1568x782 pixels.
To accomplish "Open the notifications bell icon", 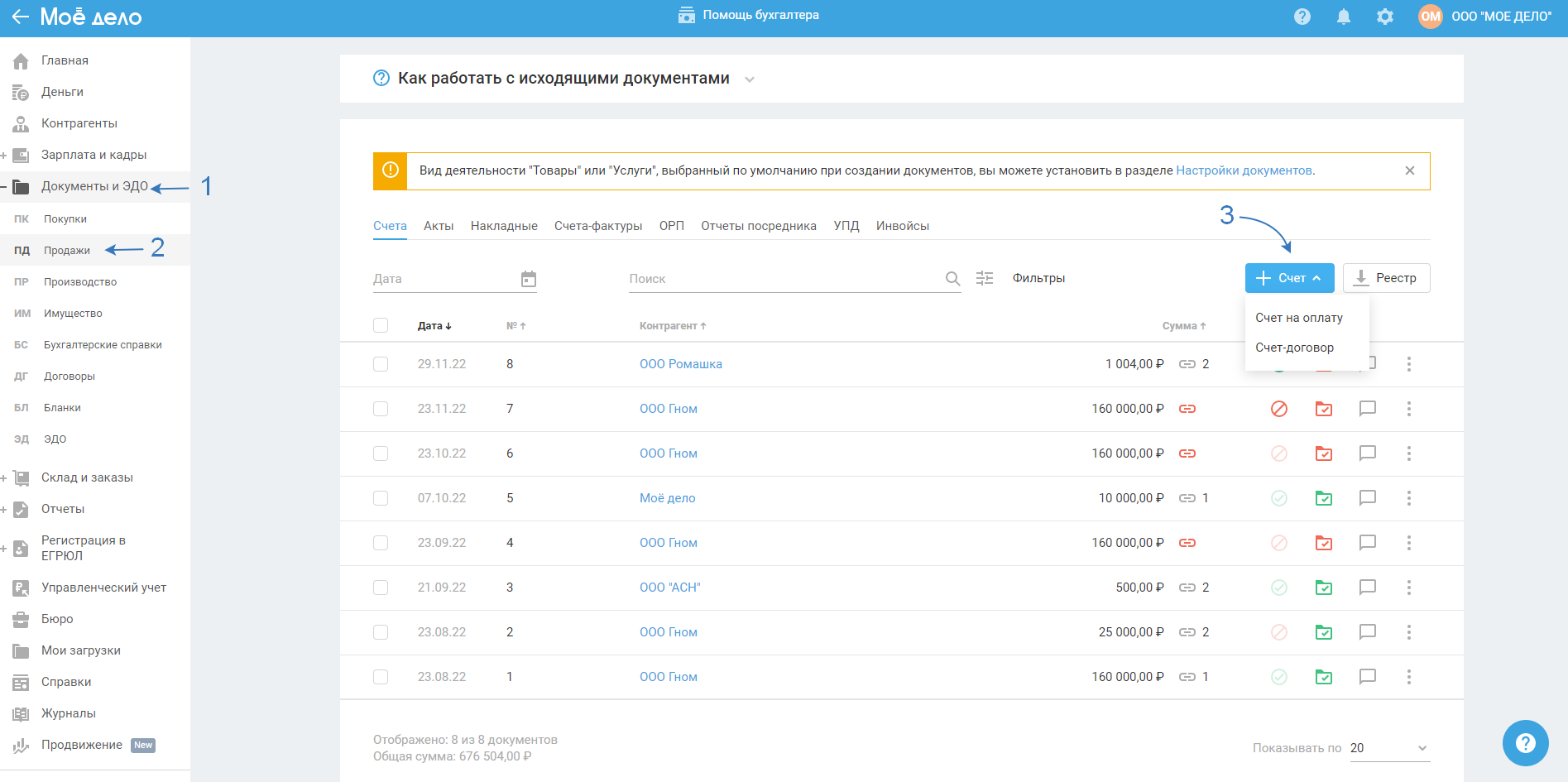I will [1344, 17].
